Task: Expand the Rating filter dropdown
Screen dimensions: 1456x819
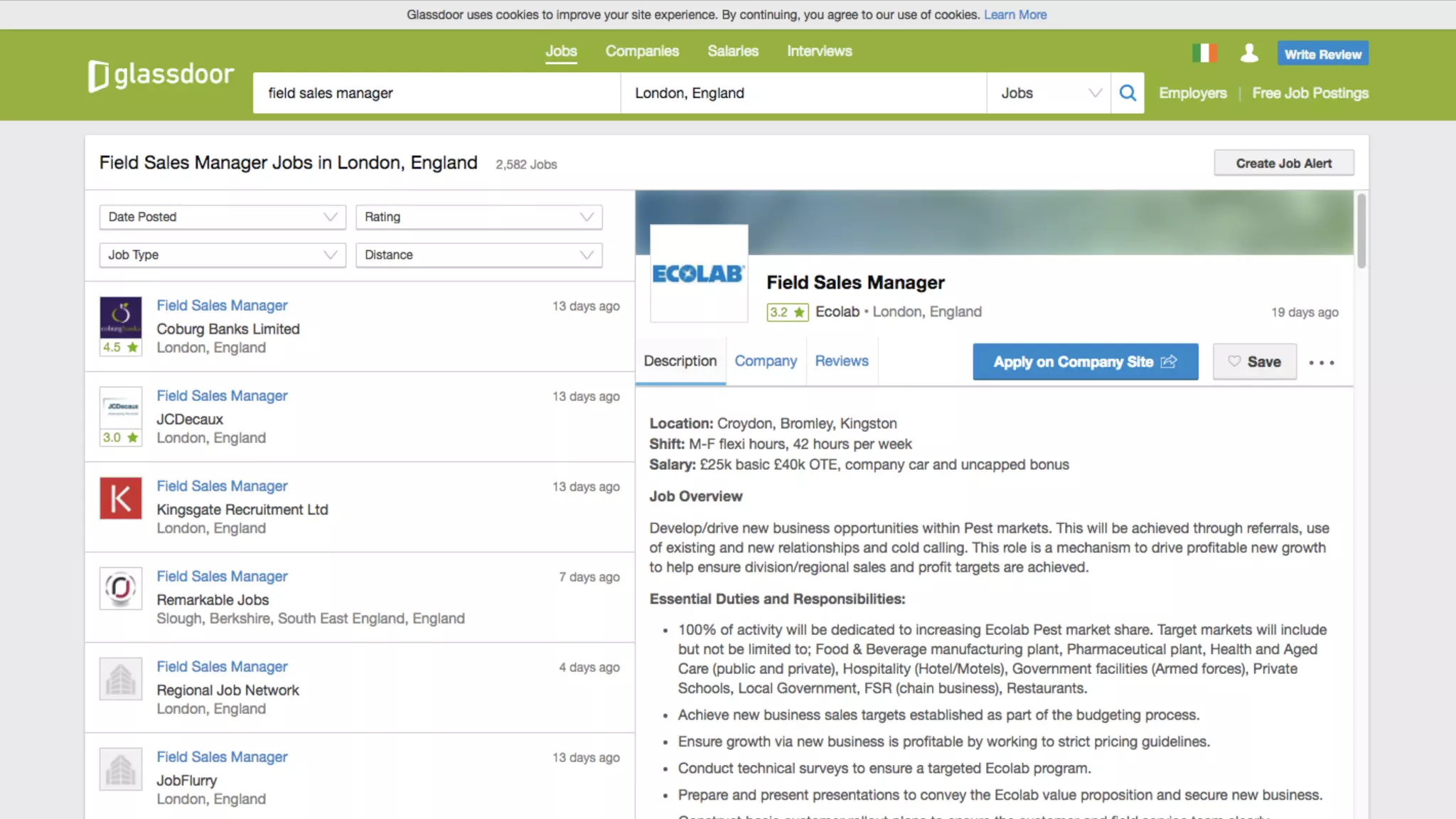Action: pyautogui.click(x=479, y=217)
